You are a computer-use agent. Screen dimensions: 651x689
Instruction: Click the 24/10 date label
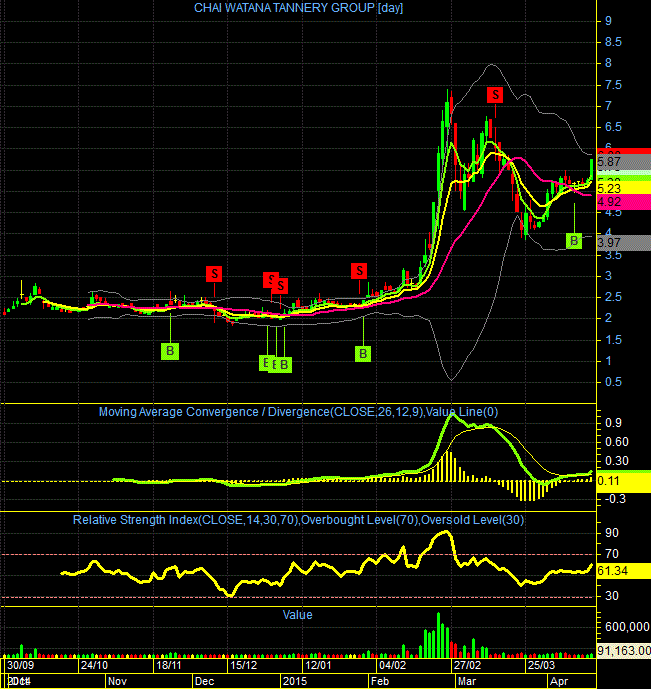(94, 665)
